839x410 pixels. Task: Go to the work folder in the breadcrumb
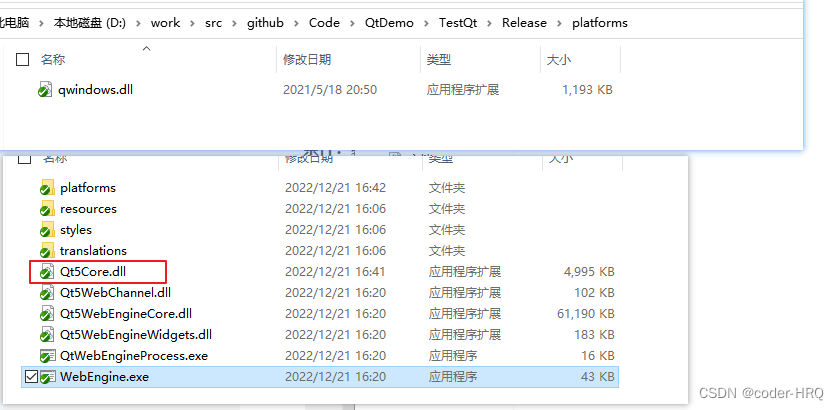click(165, 23)
